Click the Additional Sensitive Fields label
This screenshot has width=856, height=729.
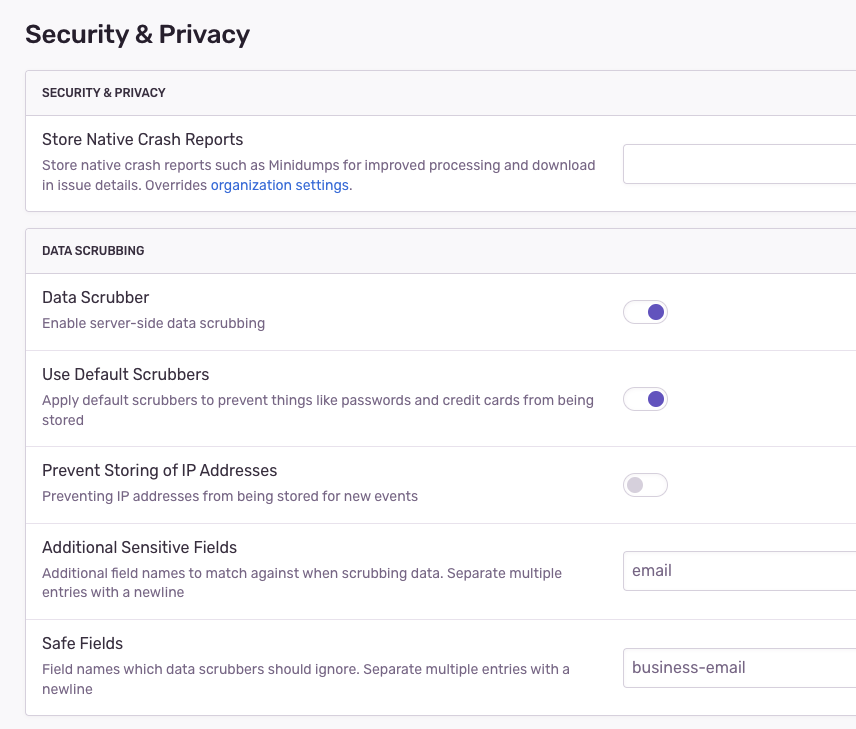pos(140,547)
